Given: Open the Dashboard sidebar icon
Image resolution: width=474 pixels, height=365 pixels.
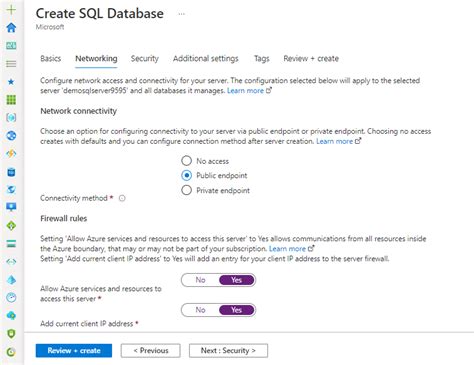Looking at the screenshot, I should (11, 46).
